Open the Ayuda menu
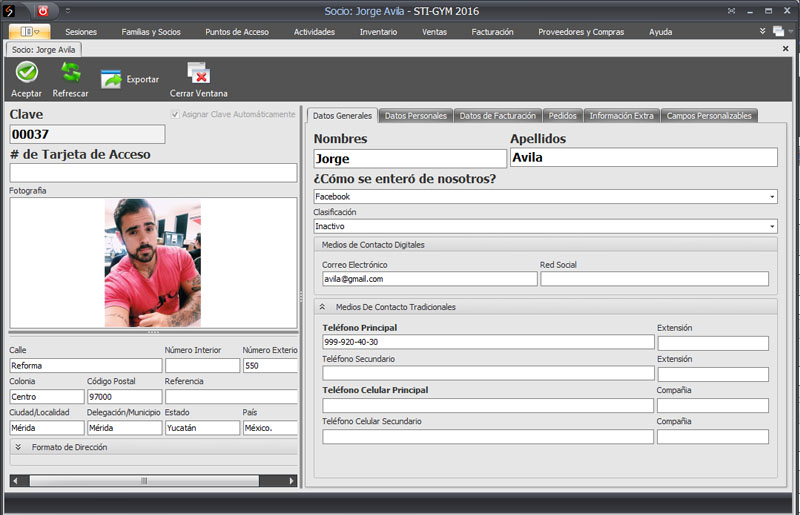This screenshot has width=800, height=515. (660, 32)
